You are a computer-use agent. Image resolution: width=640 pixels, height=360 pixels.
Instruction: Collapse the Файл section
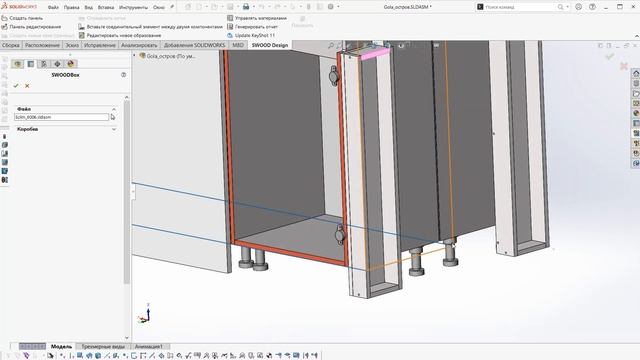[x=114, y=109]
